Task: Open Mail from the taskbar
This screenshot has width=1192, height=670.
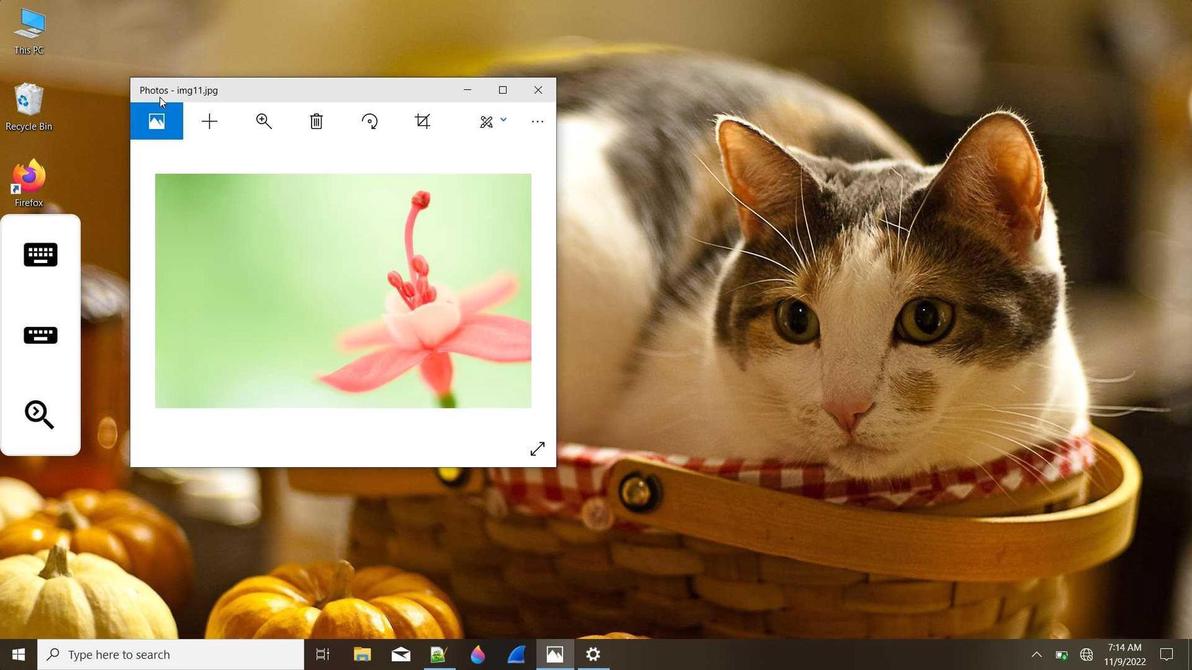Action: click(401, 655)
